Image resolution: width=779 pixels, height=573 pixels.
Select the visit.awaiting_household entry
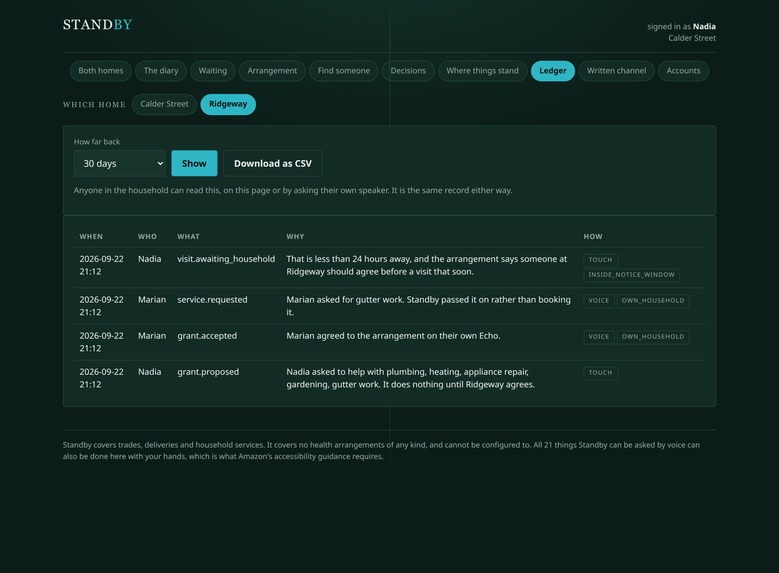point(226,259)
